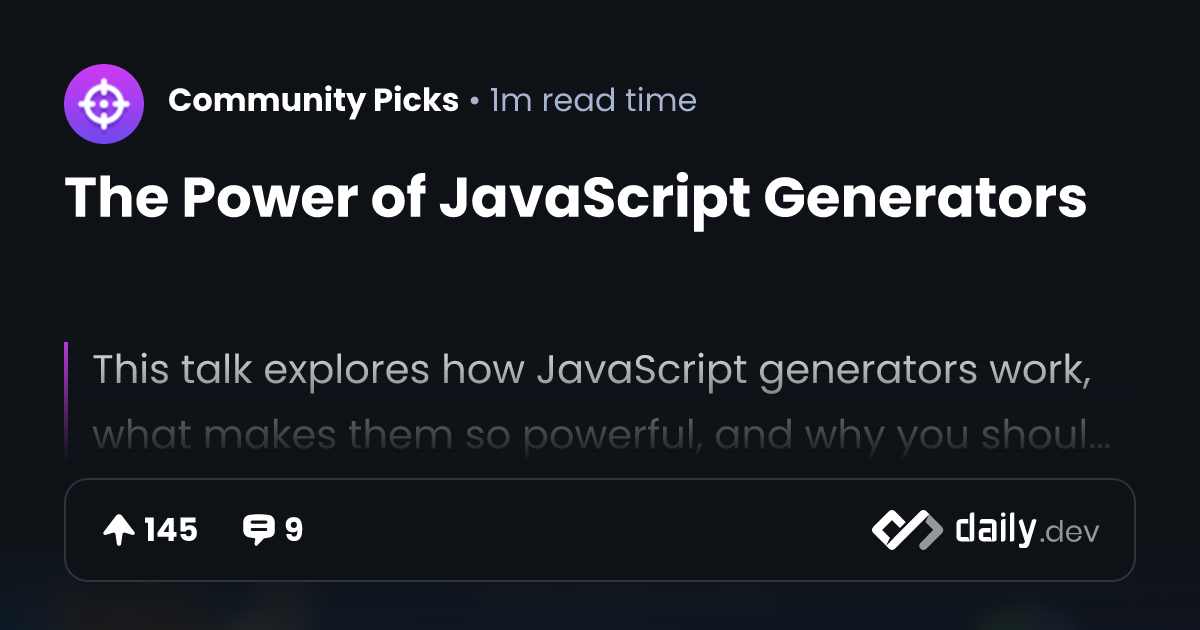Click the upvote arrow icon

[119, 530]
